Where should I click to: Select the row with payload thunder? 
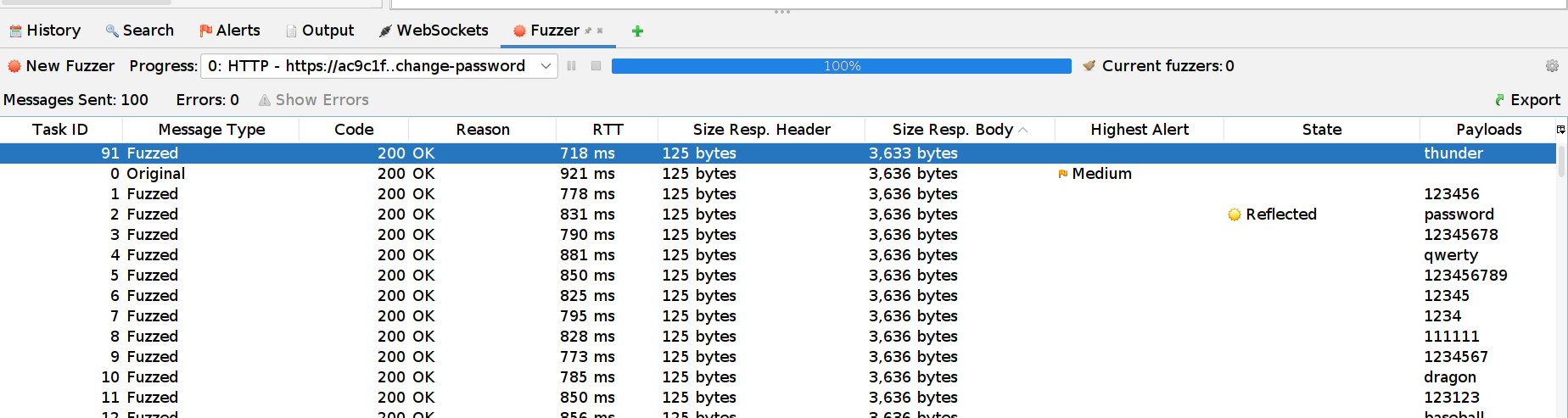point(778,153)
